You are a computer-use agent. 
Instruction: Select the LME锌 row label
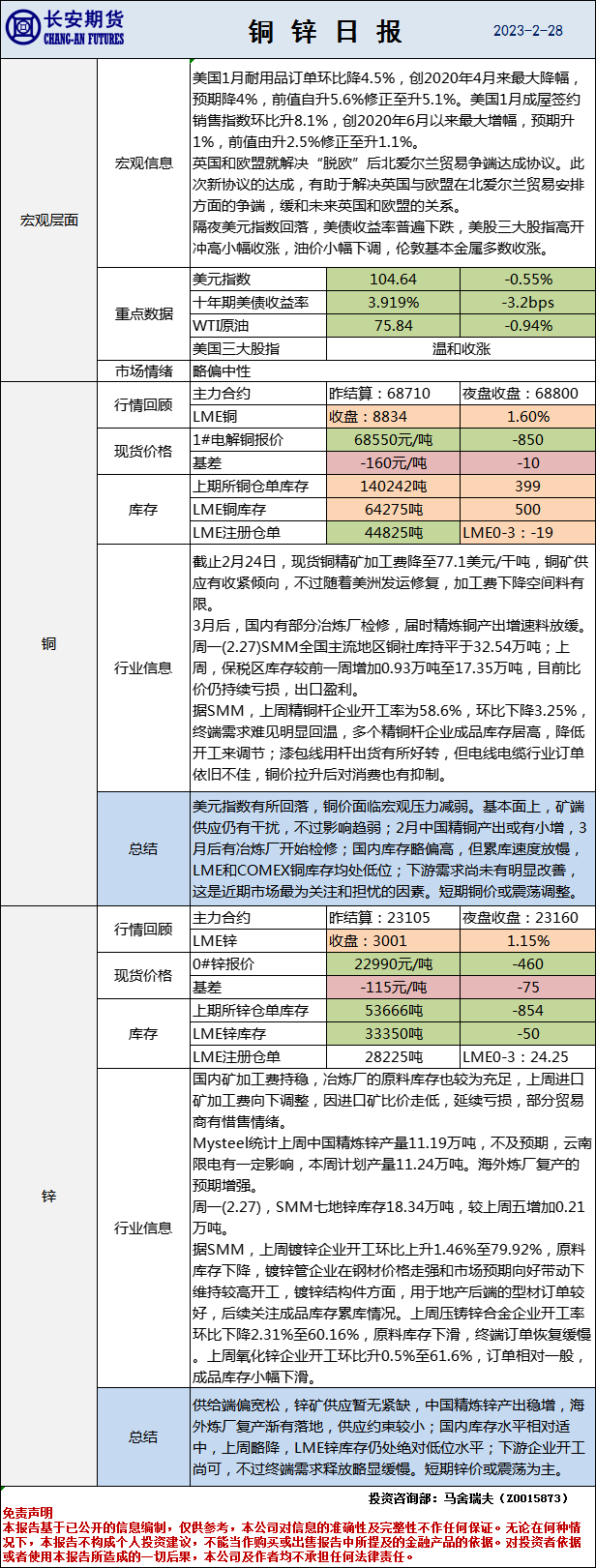[x=258, y=941]
